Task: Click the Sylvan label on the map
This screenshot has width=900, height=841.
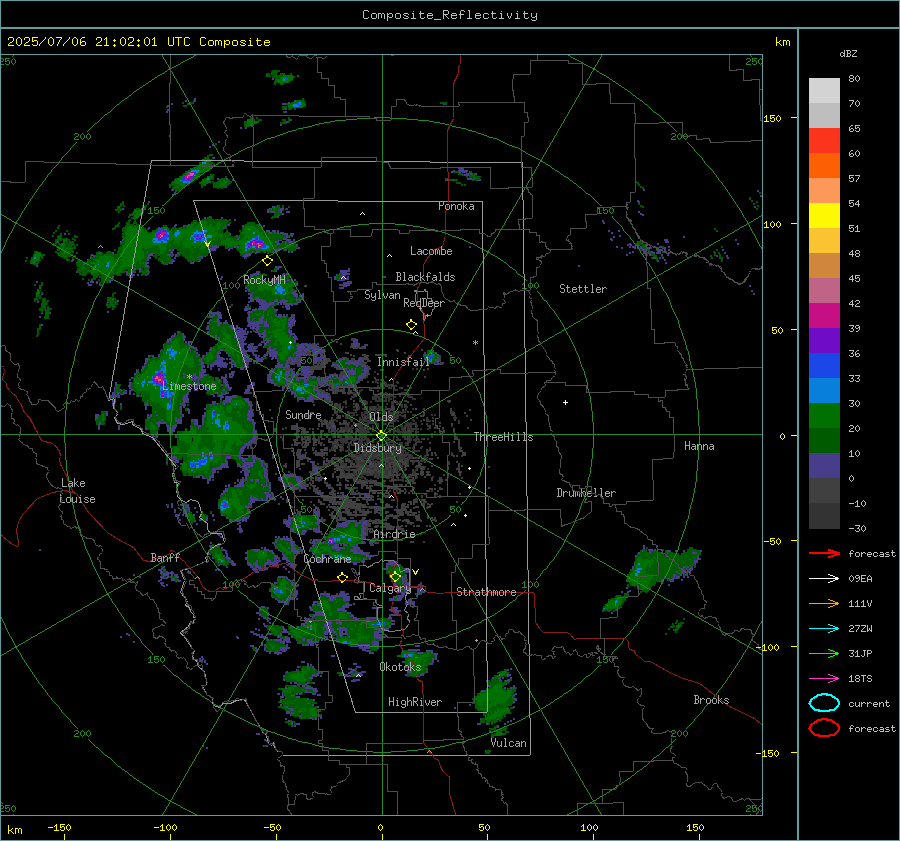Action: [x=382, y=295]
